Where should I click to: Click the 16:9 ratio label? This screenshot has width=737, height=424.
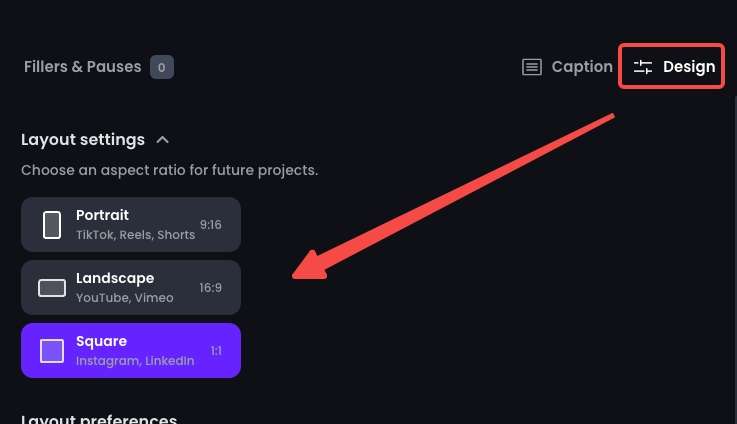coord(211,288)
